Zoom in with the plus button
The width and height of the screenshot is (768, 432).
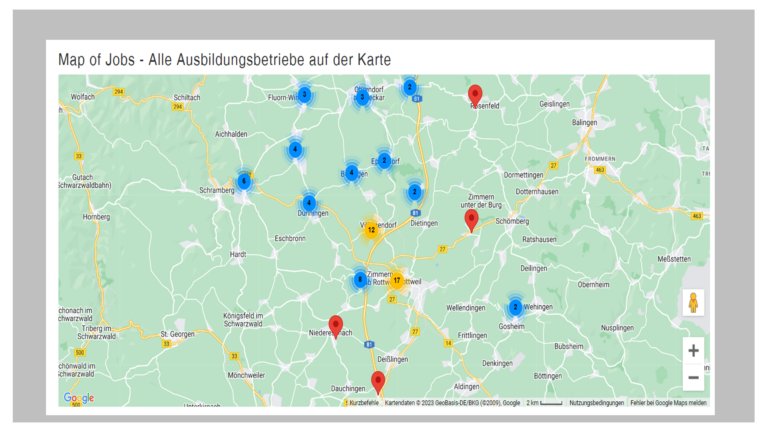coord(693,351)
